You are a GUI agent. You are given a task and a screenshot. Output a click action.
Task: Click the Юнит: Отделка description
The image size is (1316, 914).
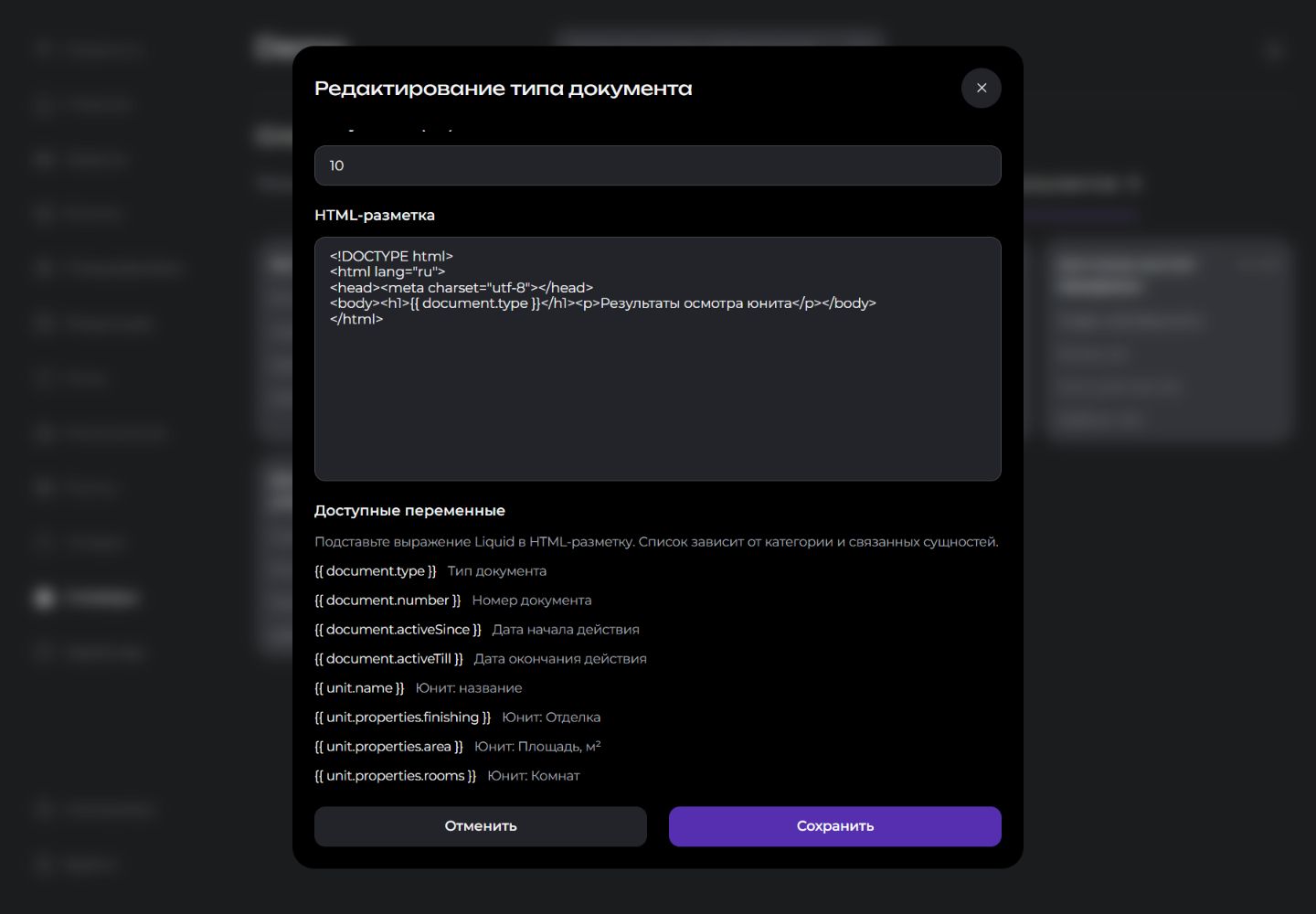(x=551, y=717)
